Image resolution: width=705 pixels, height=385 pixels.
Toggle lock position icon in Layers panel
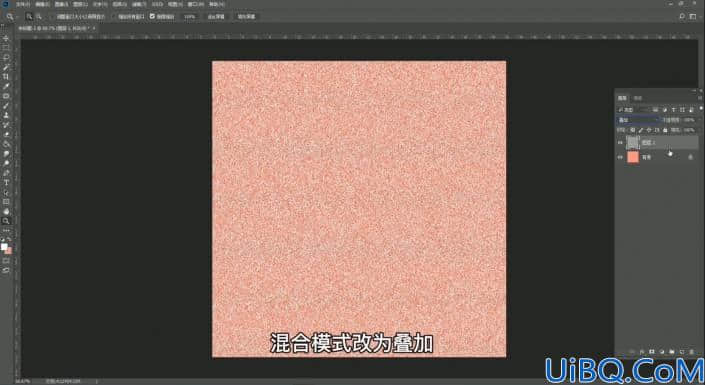point(649,130)
